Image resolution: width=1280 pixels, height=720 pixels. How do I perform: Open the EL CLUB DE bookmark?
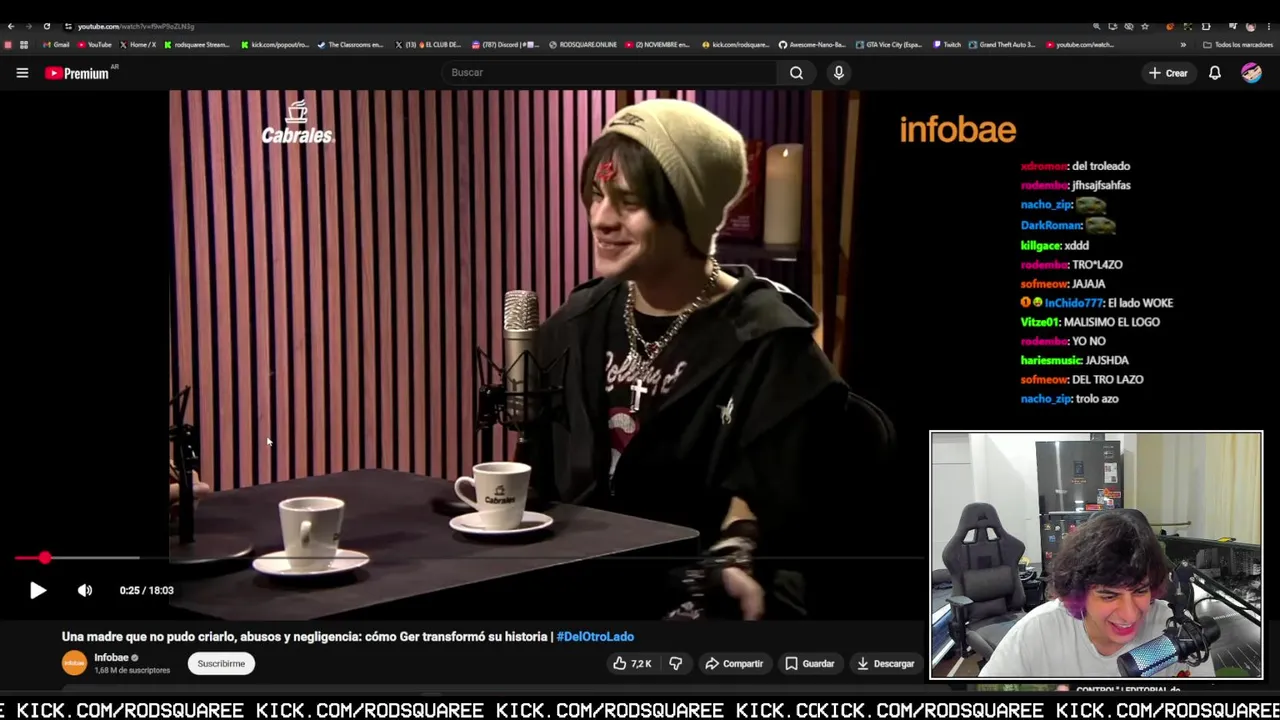428,45
